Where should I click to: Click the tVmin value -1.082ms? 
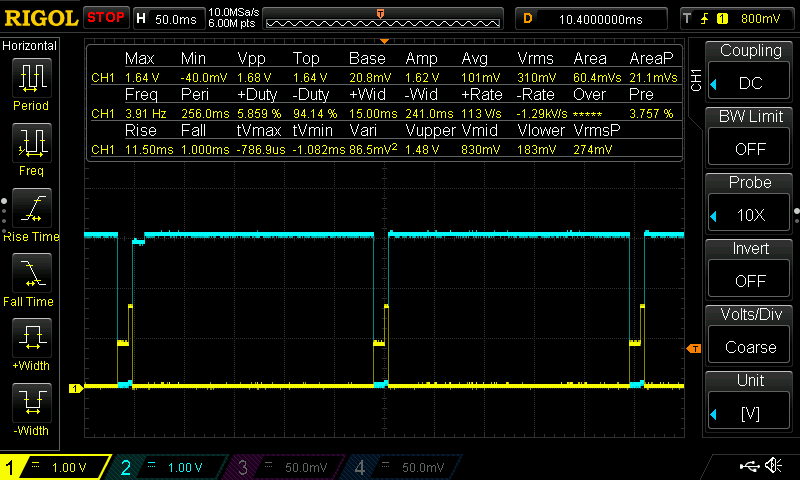[x=319, y=149]
